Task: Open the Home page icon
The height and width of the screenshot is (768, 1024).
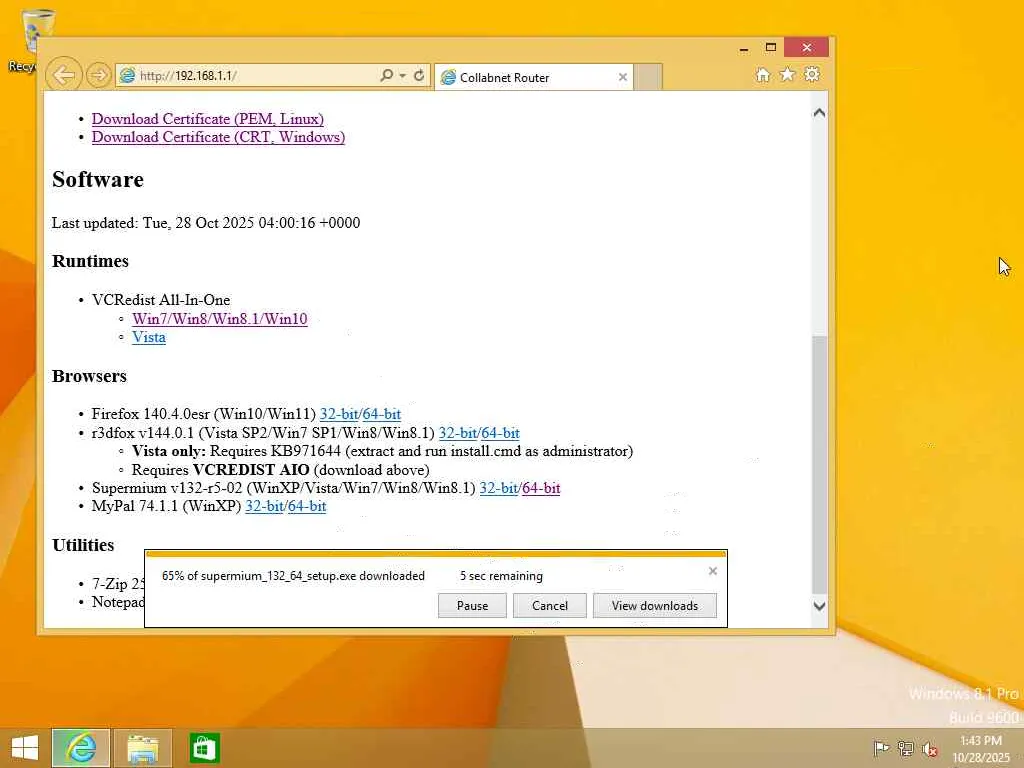Action: pyautogui.click(x=762, y=74)
